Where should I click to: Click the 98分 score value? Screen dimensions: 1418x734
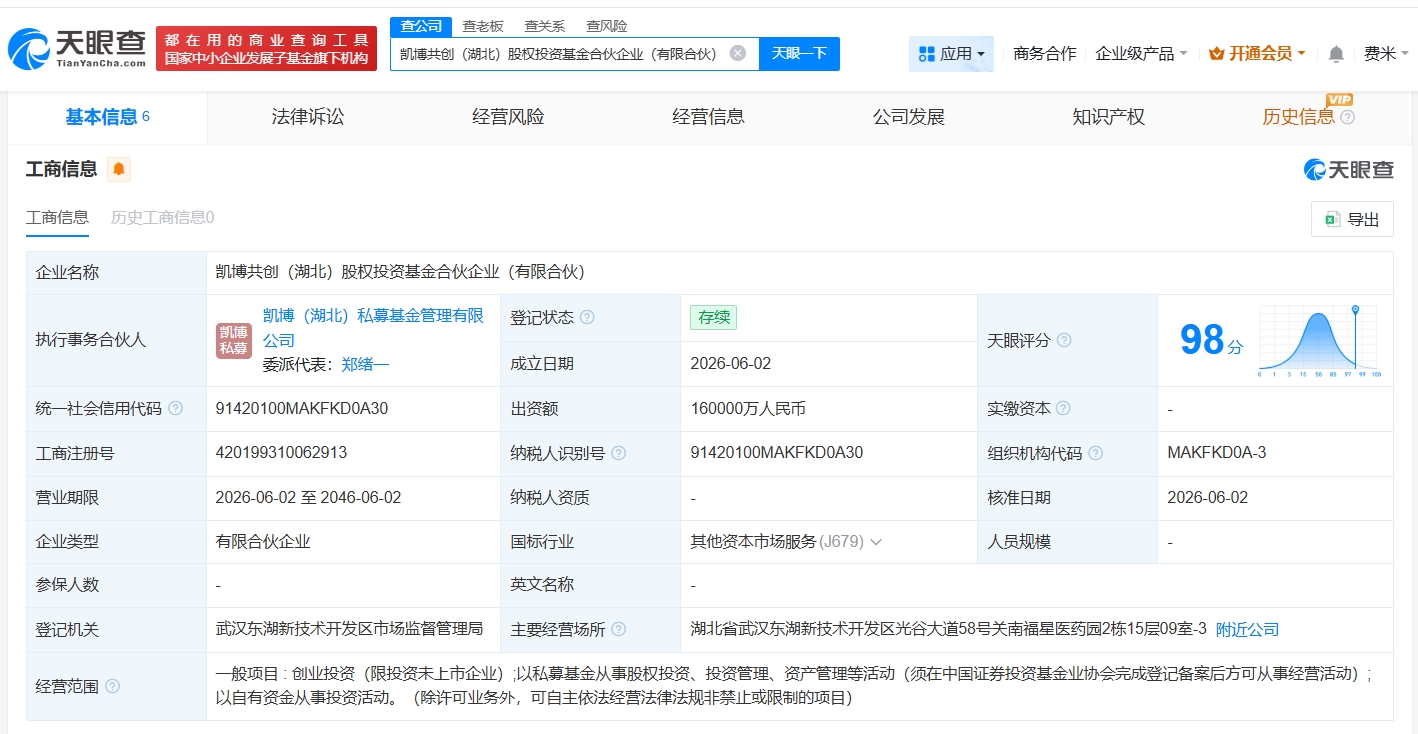[x=1211, y=340]
